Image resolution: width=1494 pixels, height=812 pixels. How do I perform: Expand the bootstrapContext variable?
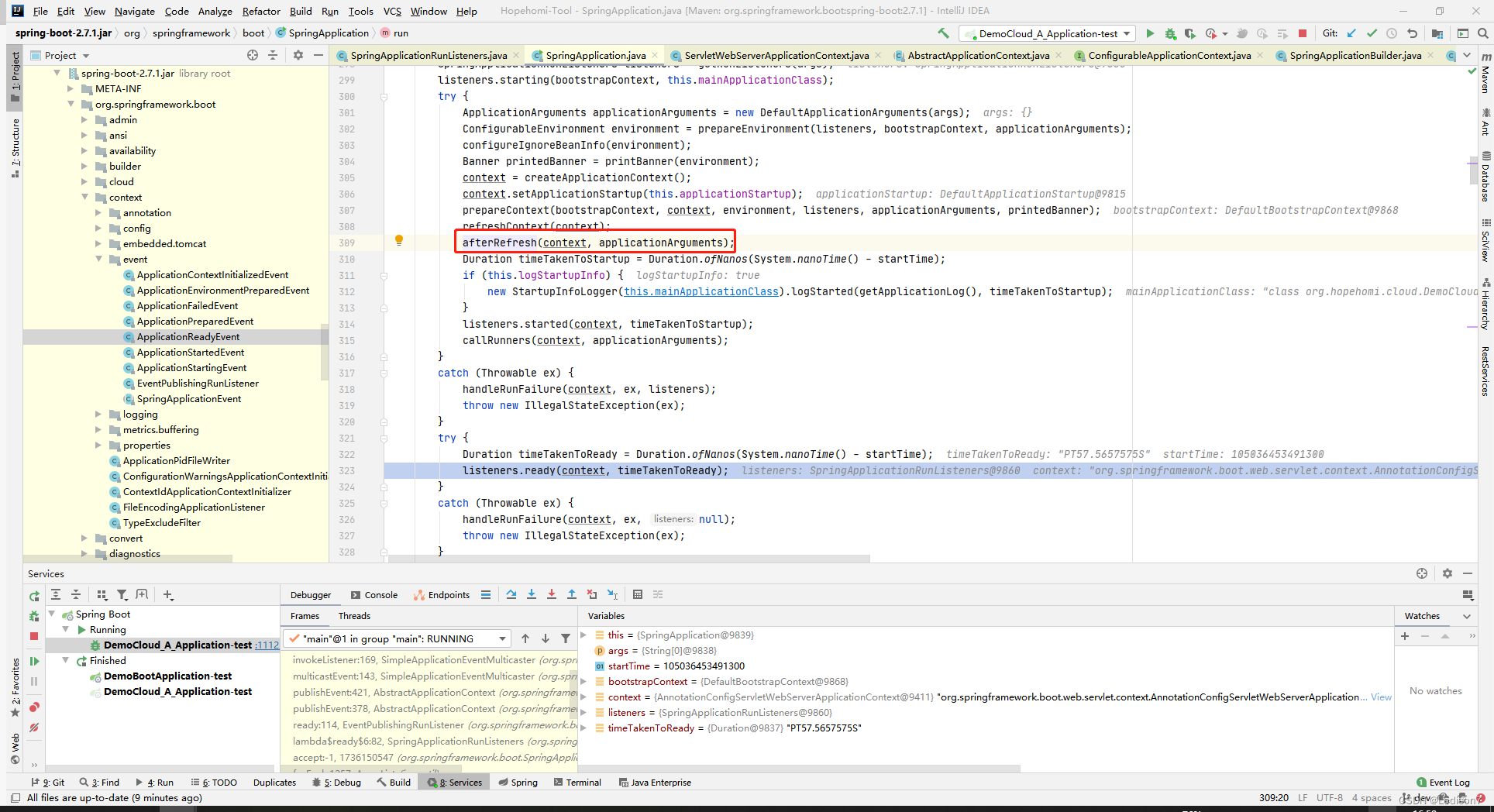point(584,682)
